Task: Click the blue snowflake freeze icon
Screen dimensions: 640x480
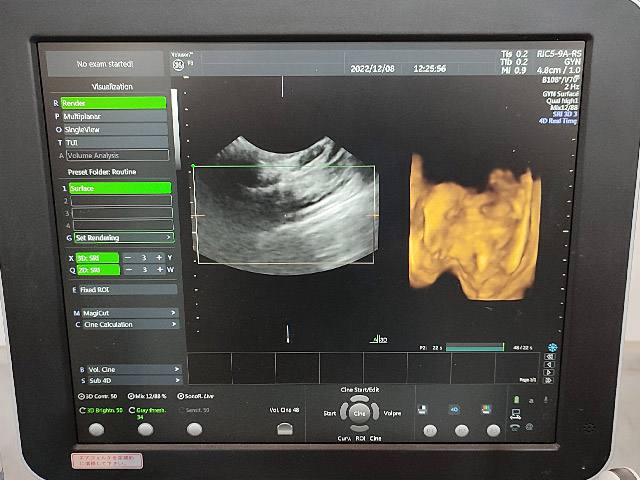Action: point(553,347)
